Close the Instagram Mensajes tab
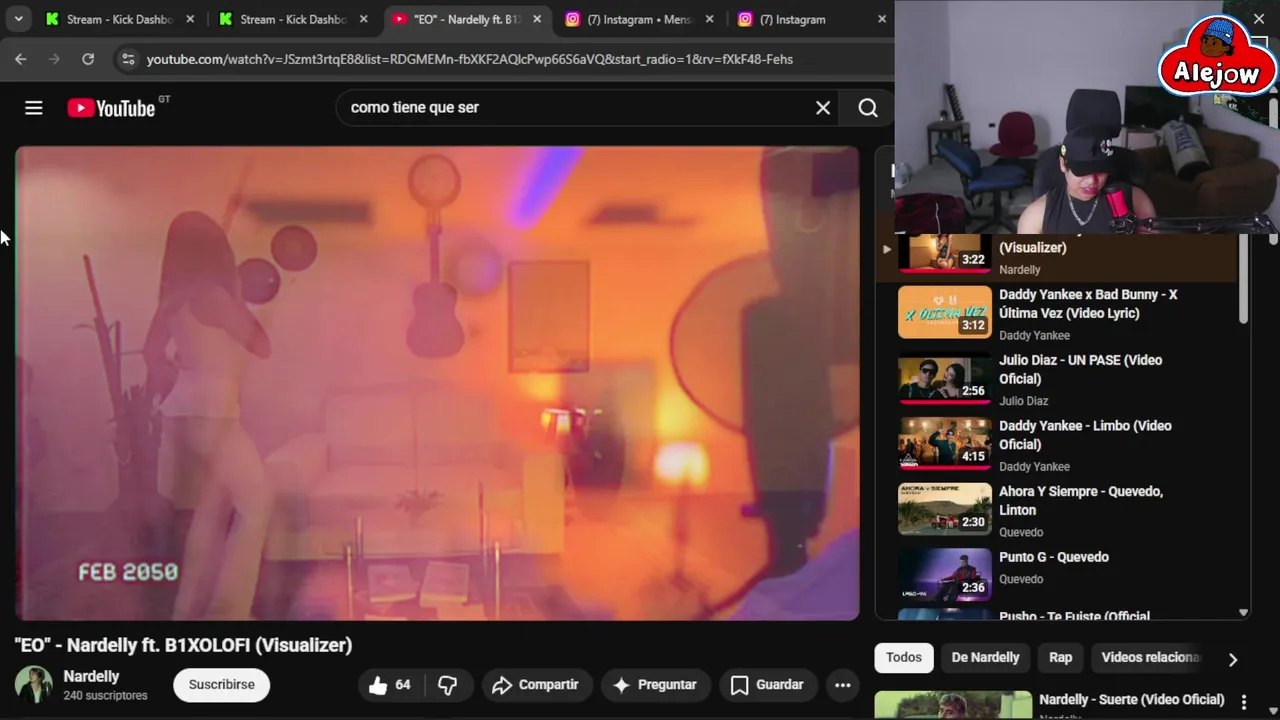1280x720 pixels. 710,19
